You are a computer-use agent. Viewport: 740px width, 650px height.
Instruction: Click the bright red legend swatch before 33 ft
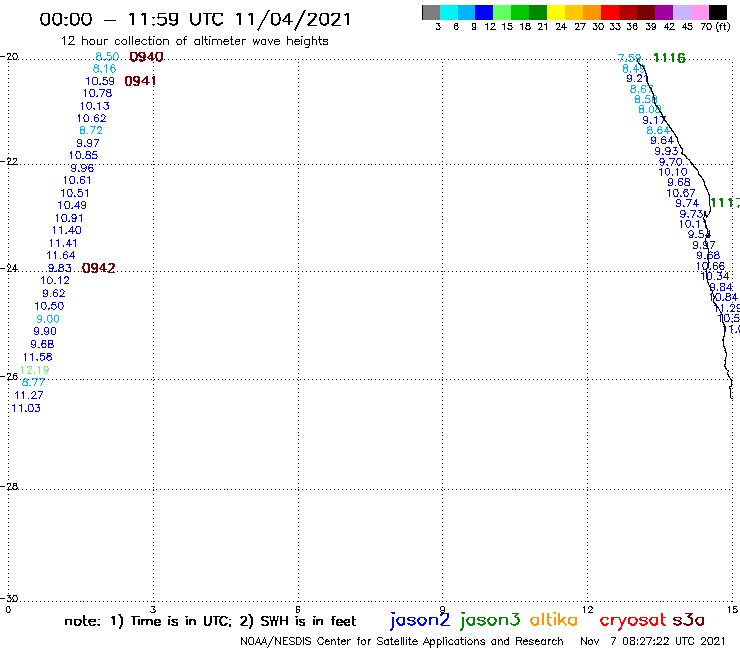tap(610, 13)
